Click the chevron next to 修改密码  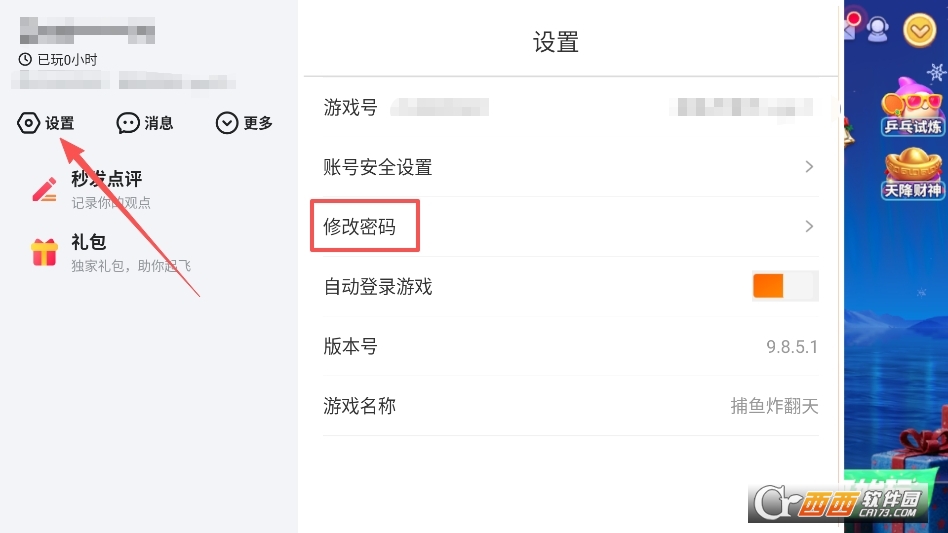tap(809, 227)
